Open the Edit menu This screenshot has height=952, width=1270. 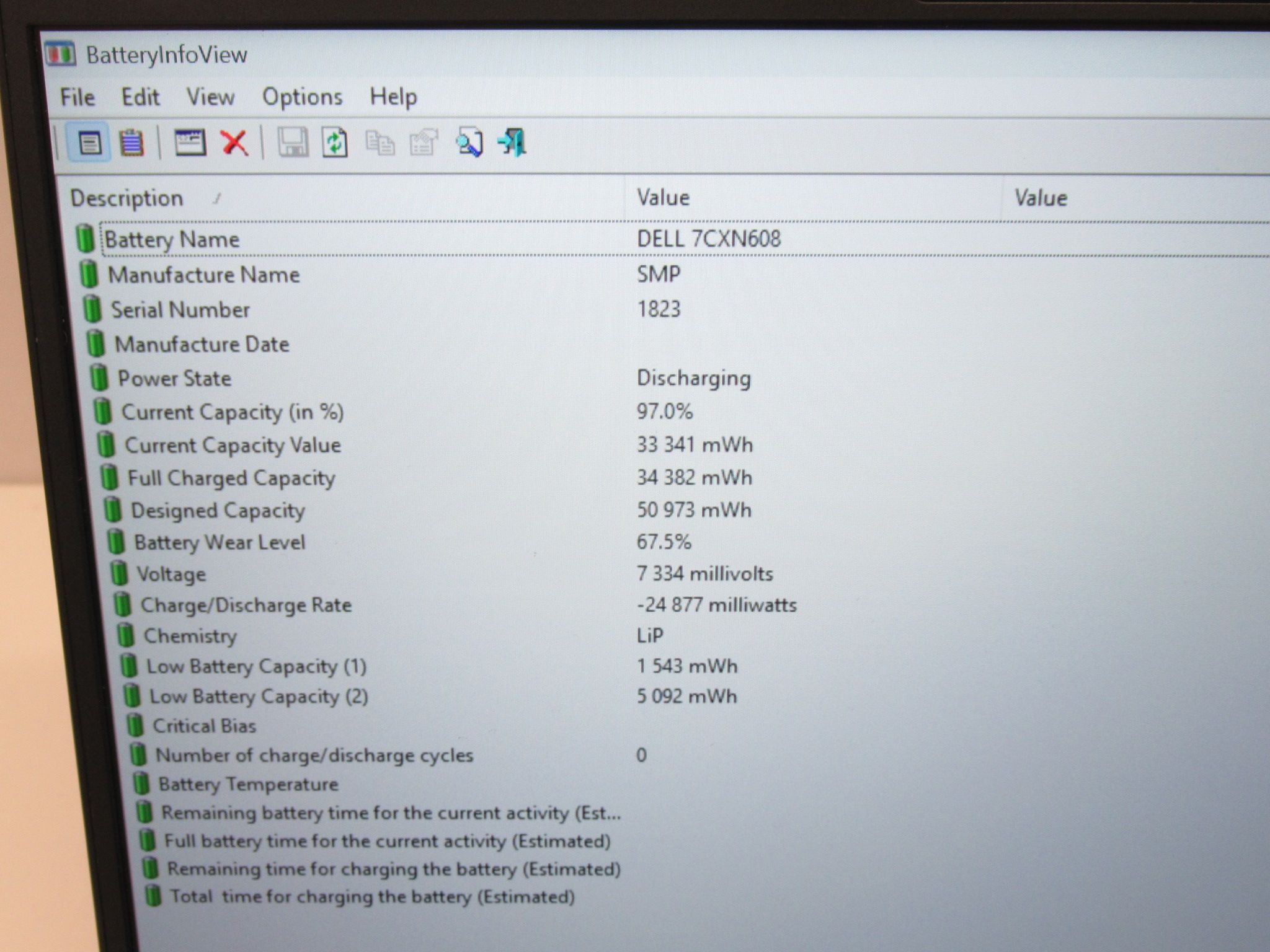(140, 97)
